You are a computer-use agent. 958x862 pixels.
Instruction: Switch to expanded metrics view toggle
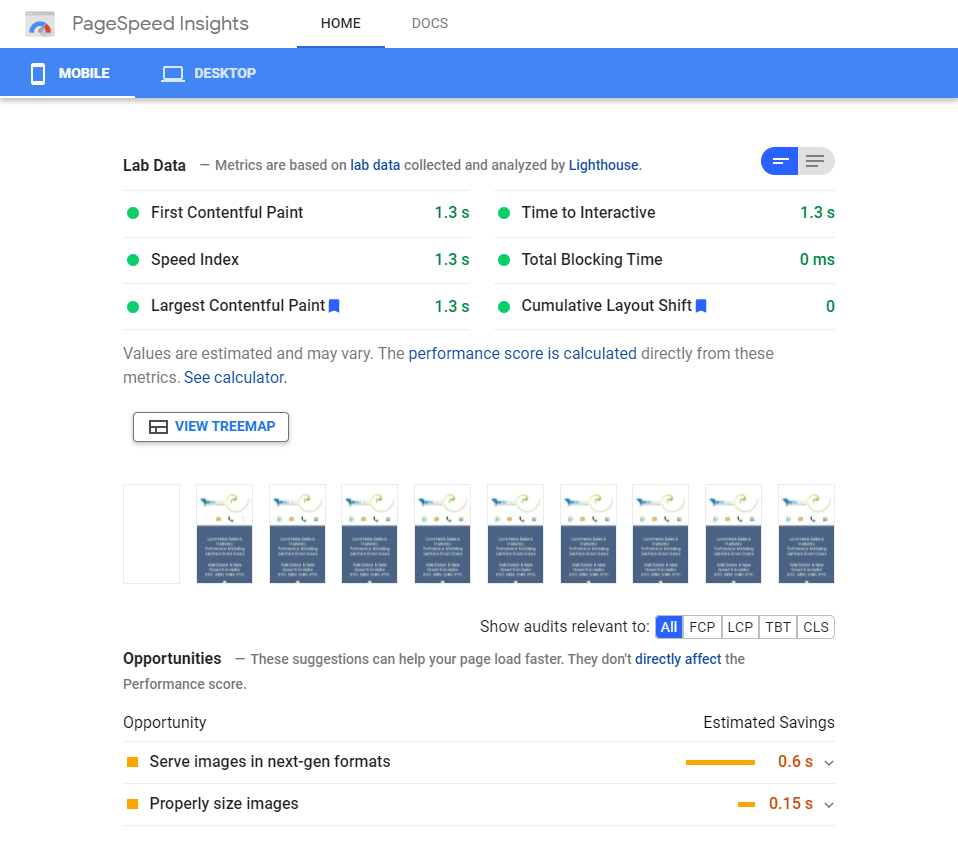(816, 161)
